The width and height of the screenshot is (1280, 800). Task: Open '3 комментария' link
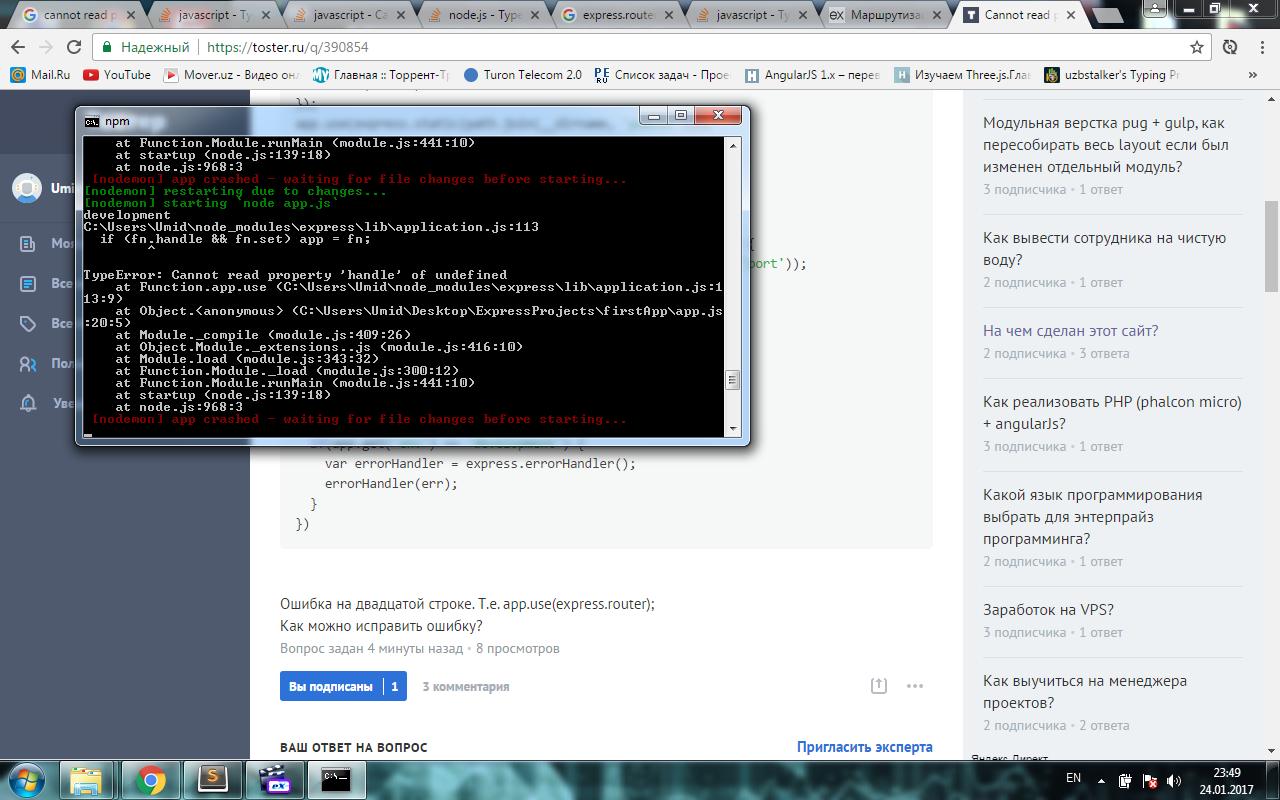point(466,686)
